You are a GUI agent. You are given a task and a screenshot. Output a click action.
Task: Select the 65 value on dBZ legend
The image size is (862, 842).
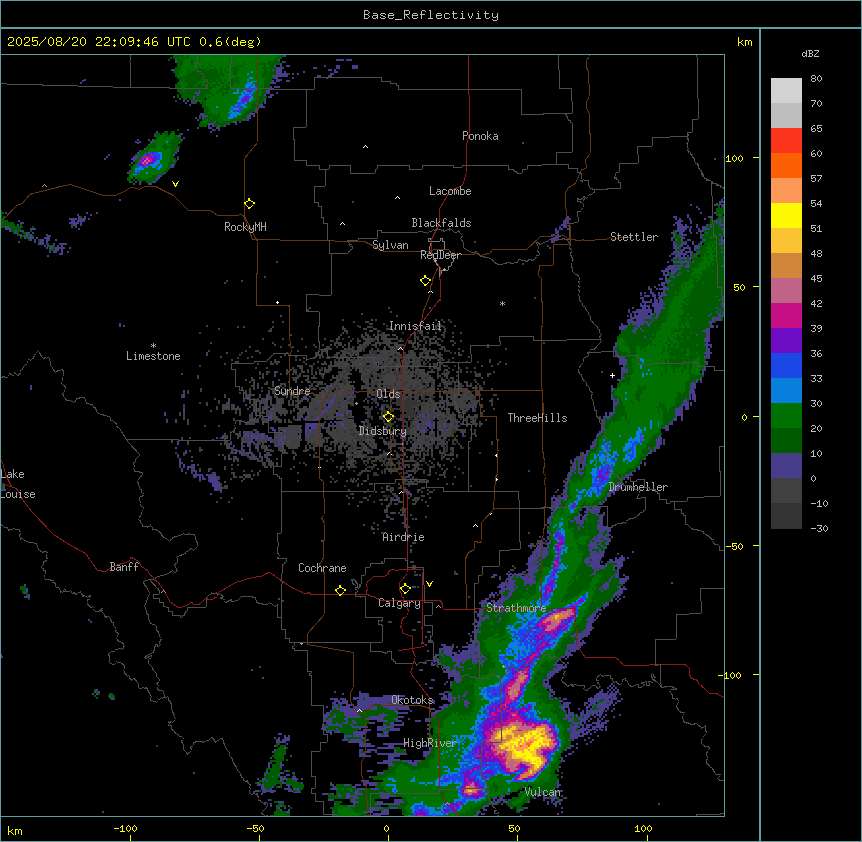[816, 129]
